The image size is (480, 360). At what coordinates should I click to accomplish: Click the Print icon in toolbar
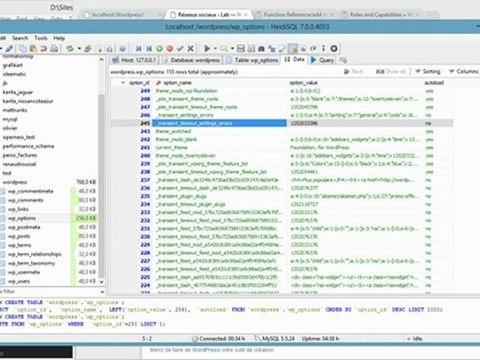pos(54,49)
